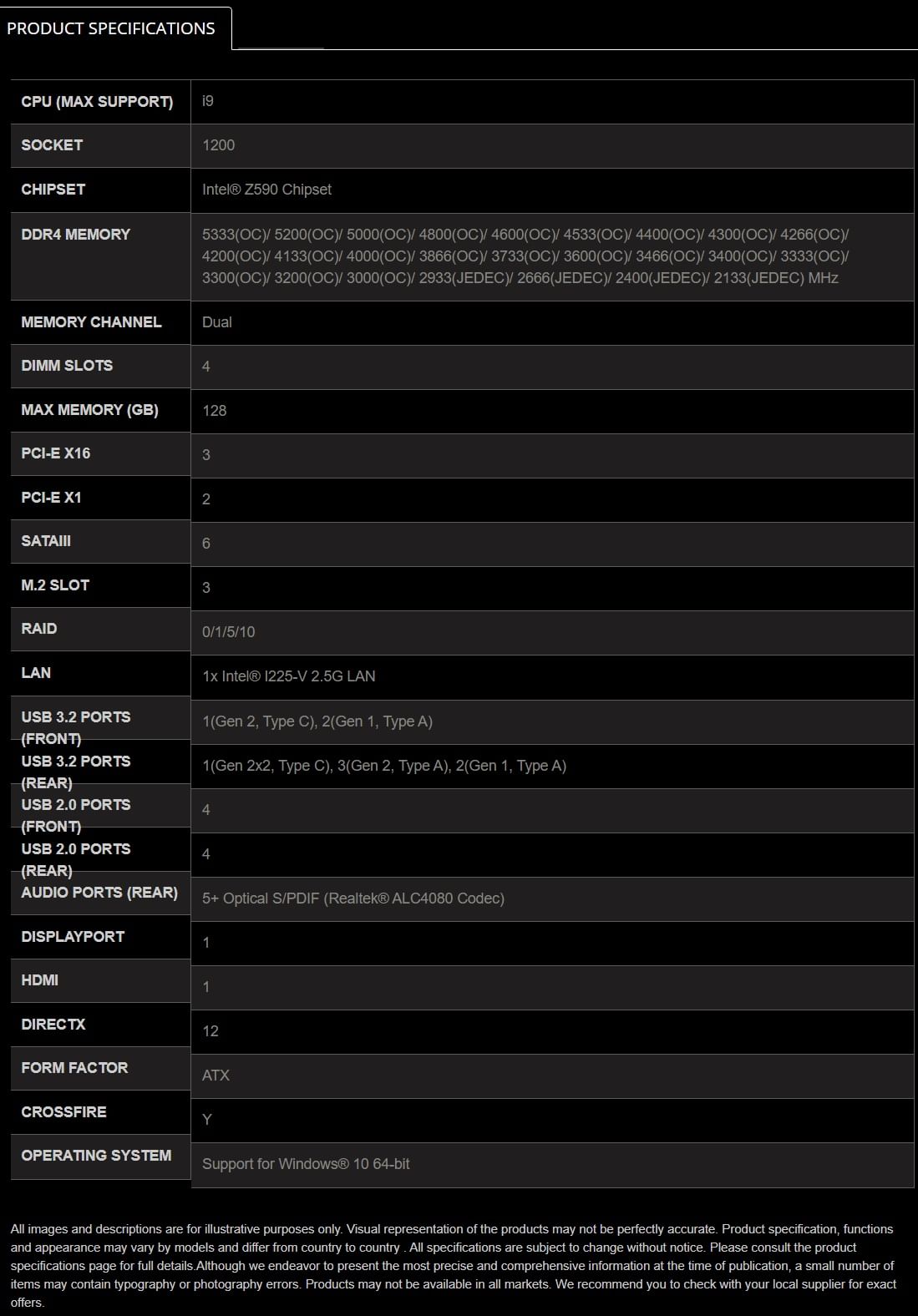Click the M.2 Slot row label
Image resolution: width=918 pixels, height=1316 pixels.
click(x=55, y=585)
